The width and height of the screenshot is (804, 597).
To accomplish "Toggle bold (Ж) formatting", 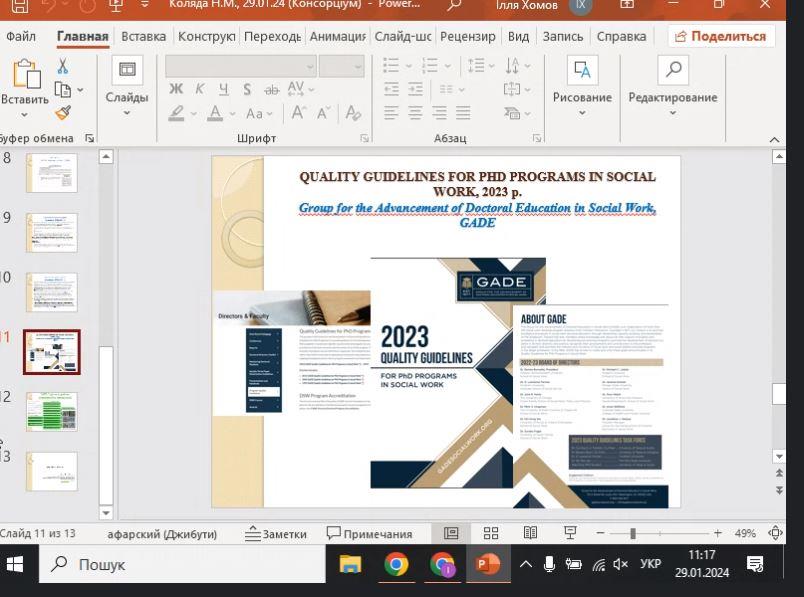I will tap(176, 89).
